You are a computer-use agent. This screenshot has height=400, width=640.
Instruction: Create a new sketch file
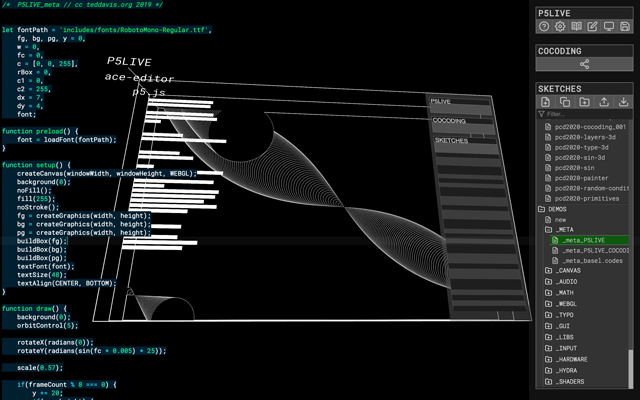[545, 101]
